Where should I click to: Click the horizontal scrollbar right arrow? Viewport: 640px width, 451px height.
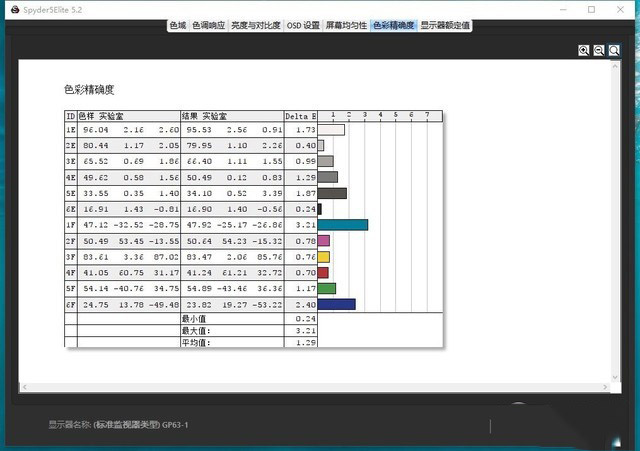[x=605, y=388]
